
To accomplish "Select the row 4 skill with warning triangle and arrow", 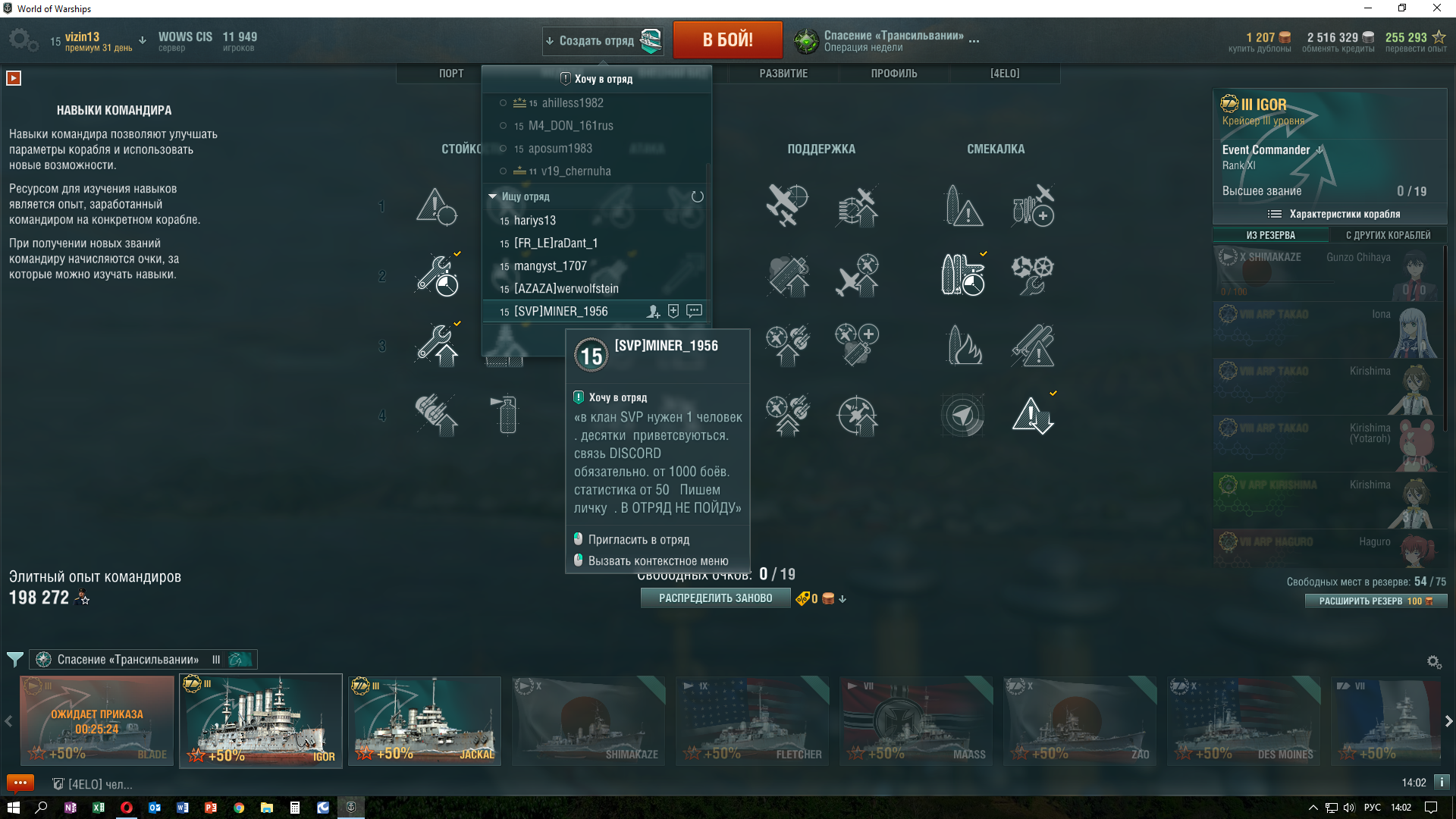I will 1033,416.
